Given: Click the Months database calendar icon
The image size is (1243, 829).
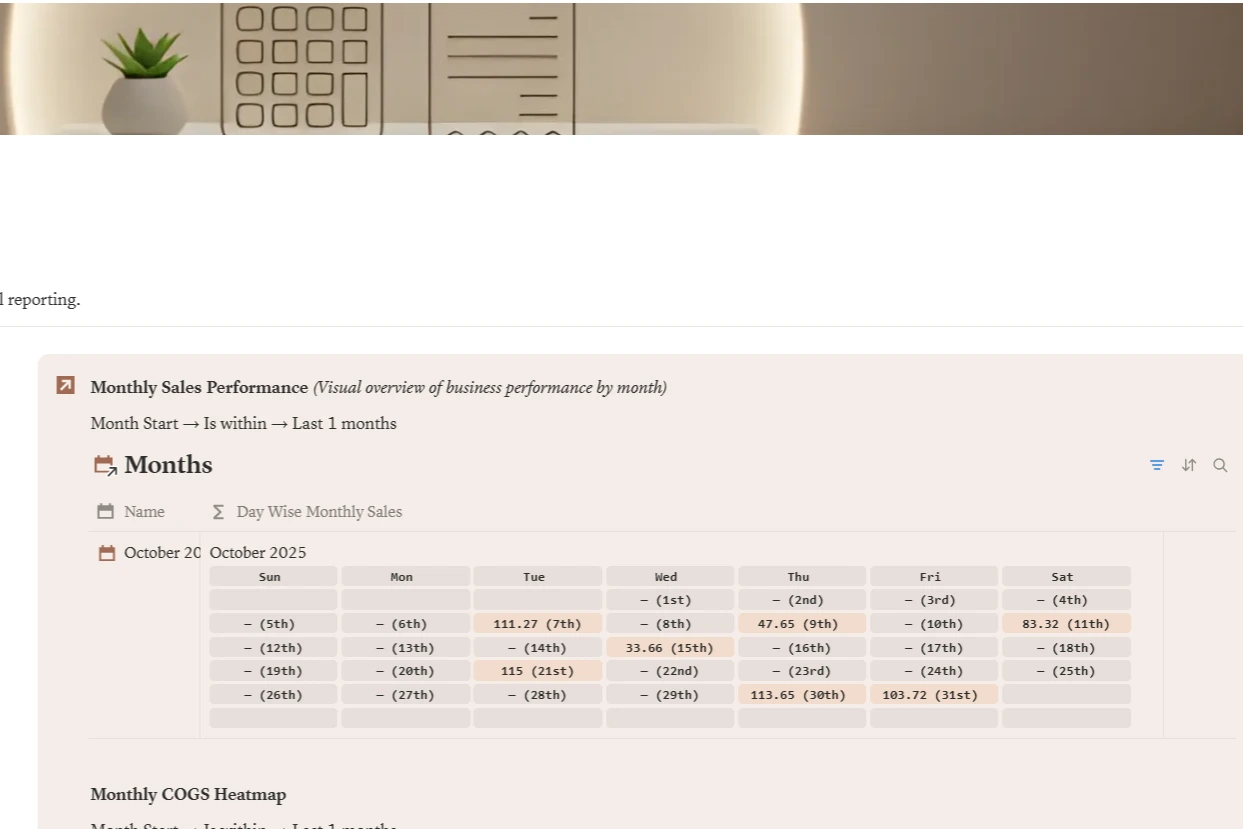Looking at the screenshot, I should tap(104, 465).
